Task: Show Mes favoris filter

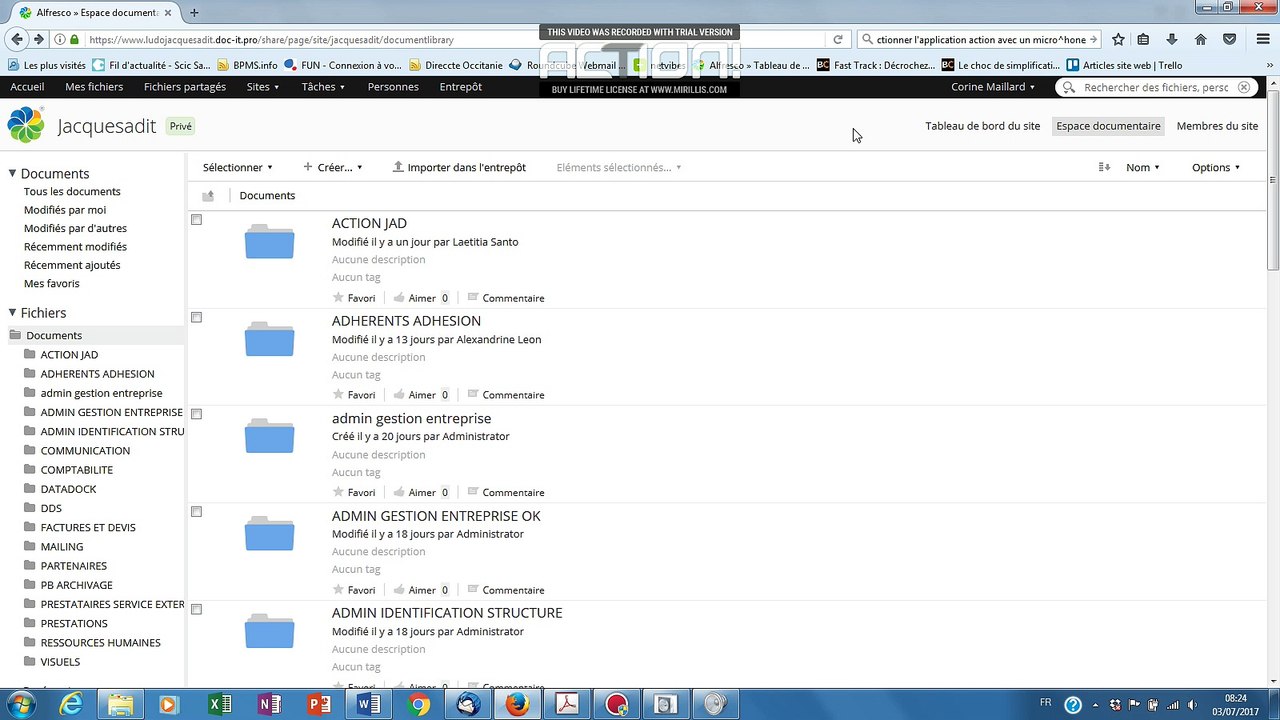Action: point(51,283)
